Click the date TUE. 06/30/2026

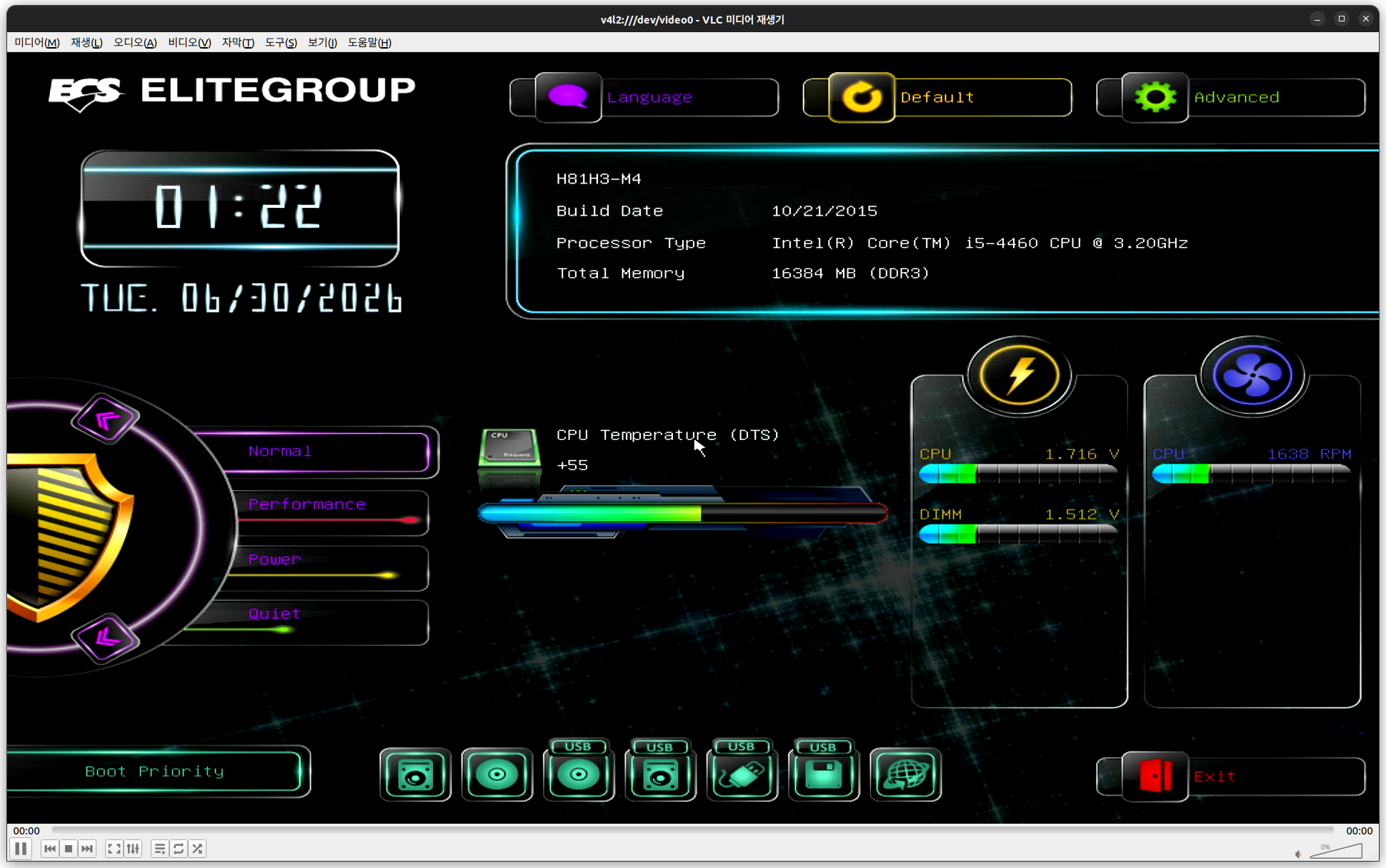[241, 298]
